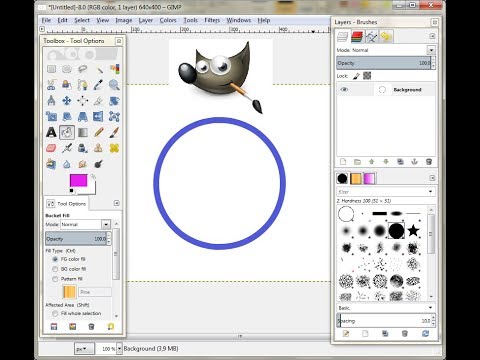The image size is (480, 360).
Task: Toggle lock alpha channel checkerboard icon
Action: 367,76
